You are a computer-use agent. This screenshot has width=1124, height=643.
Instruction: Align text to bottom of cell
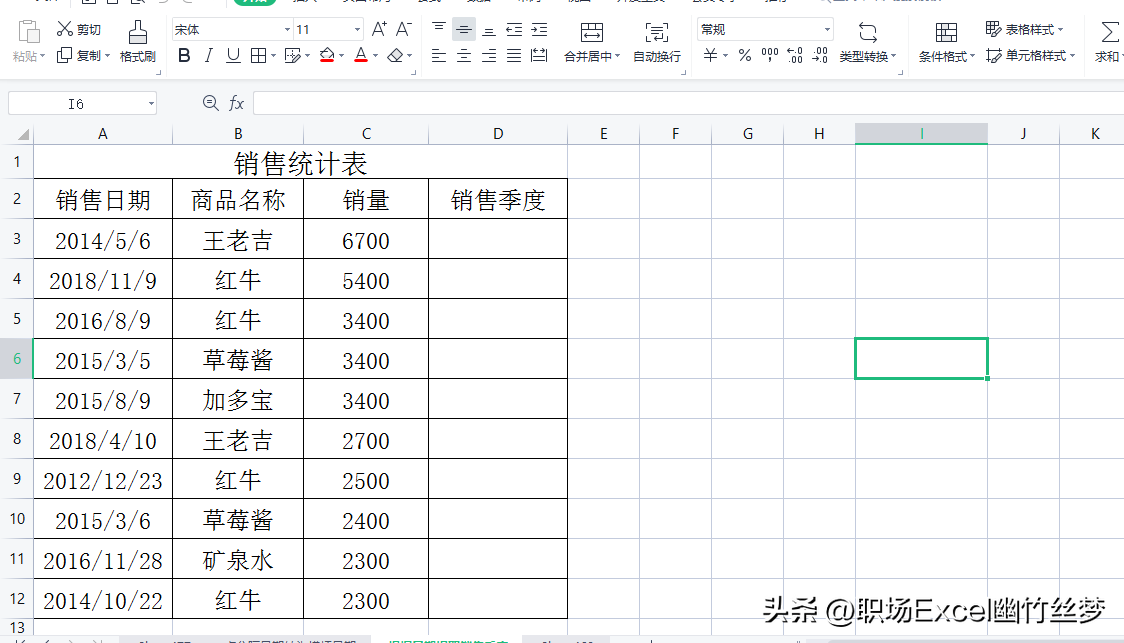pyautogui.click(x=489, y=29)
